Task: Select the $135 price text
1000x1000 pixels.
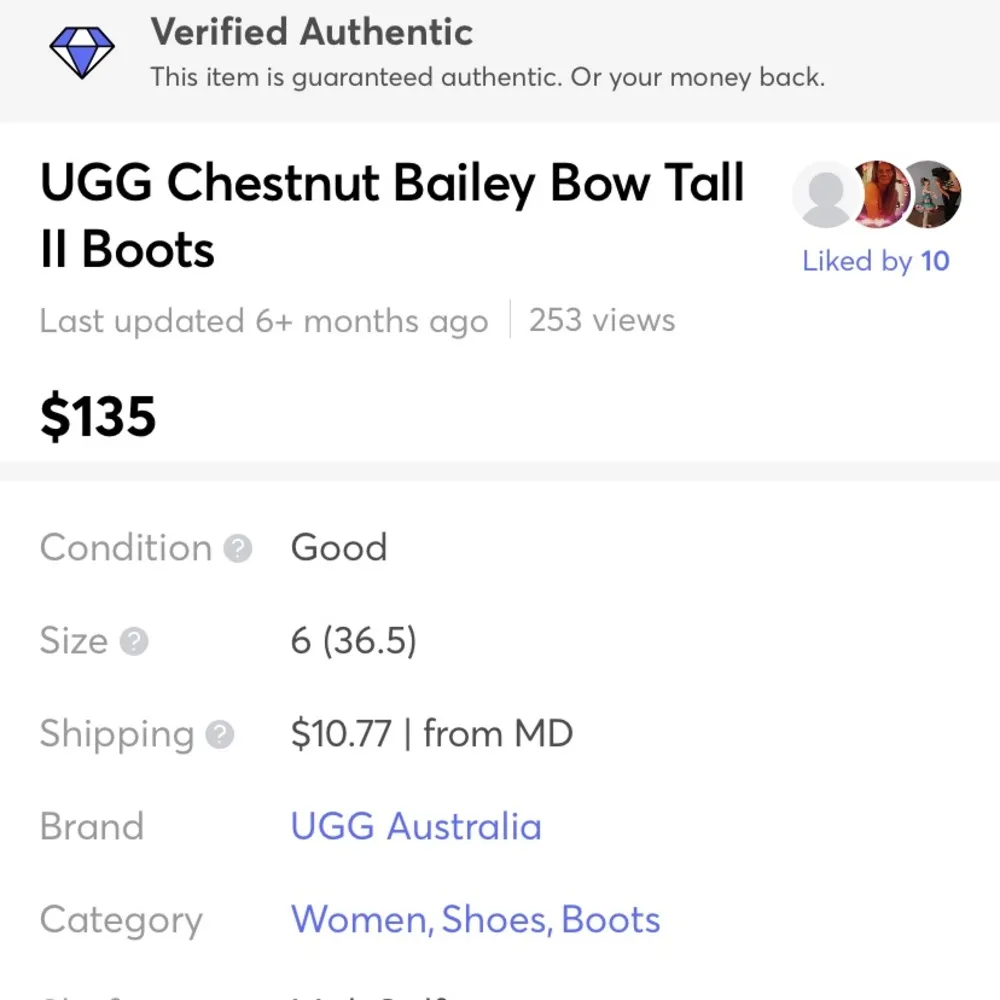Action: (97, 416)
